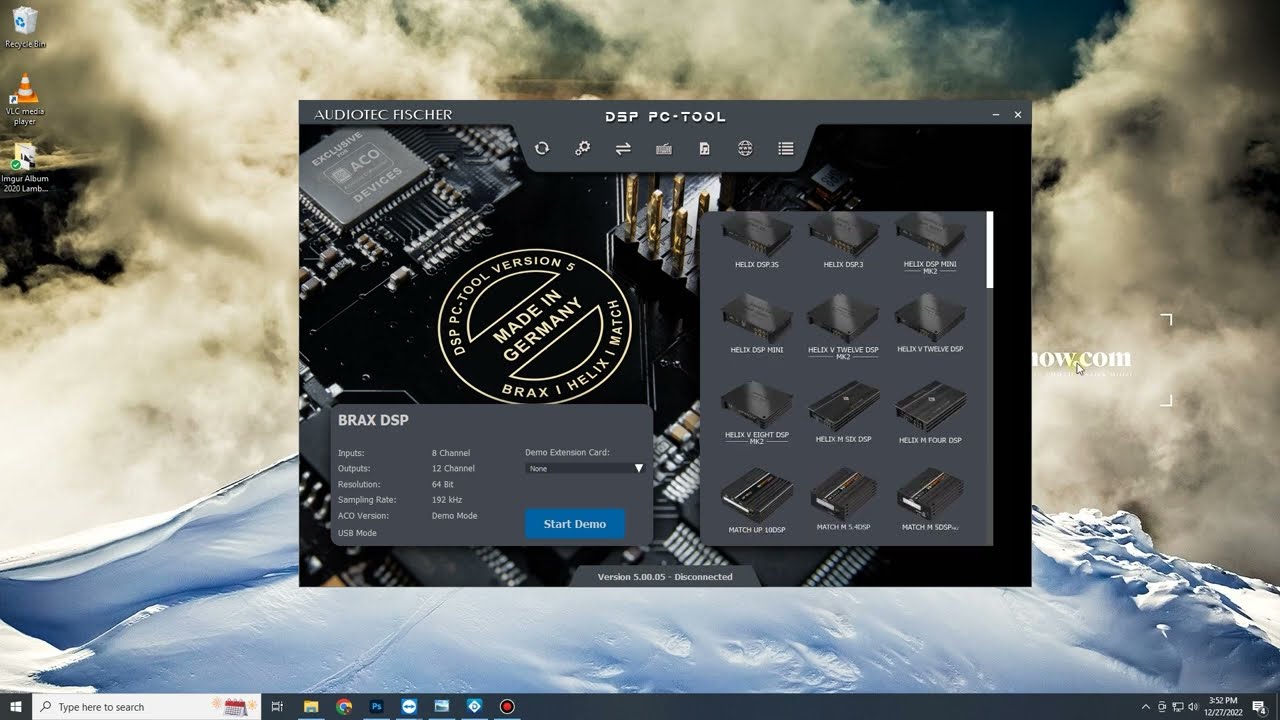Open the list menu icon in DSP toolbar
This screenshot has width=1280, height=720.
786,148
